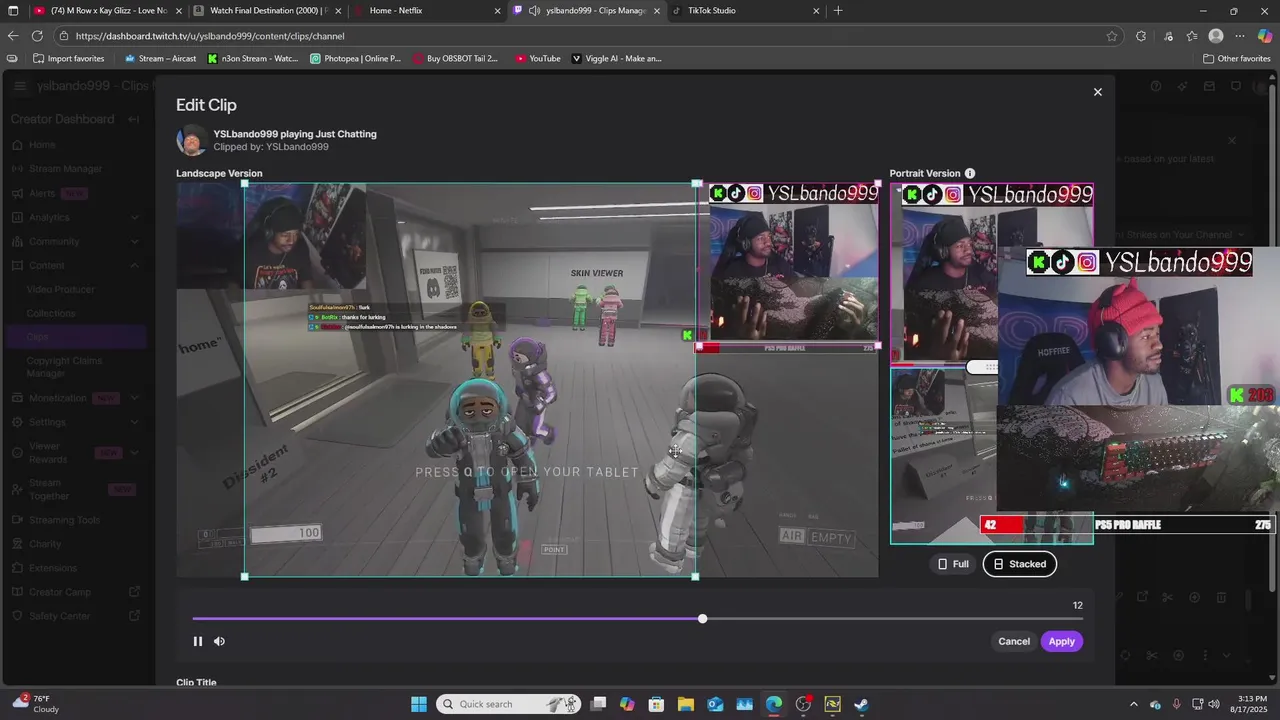Image resolution: width=1280 pixels, height=720 pixels.
Task: Open the taskbar clock and date
Action: click(x=1250, y=704)
